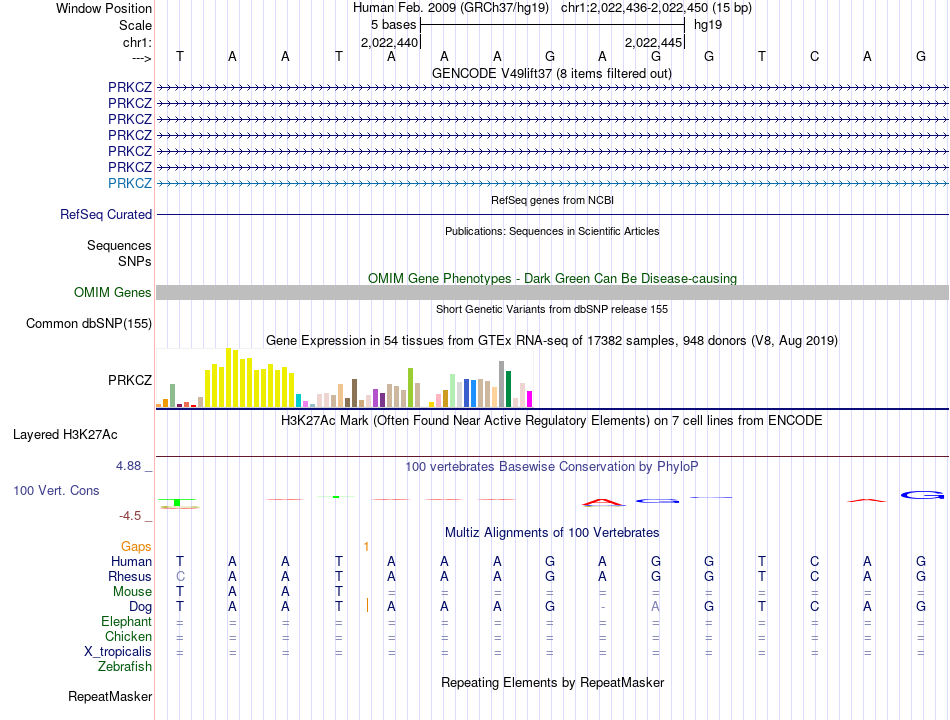The image size is (950, 720).
Task: Click the GENCODE V49lift37 track title
Action: coord(552,73)
